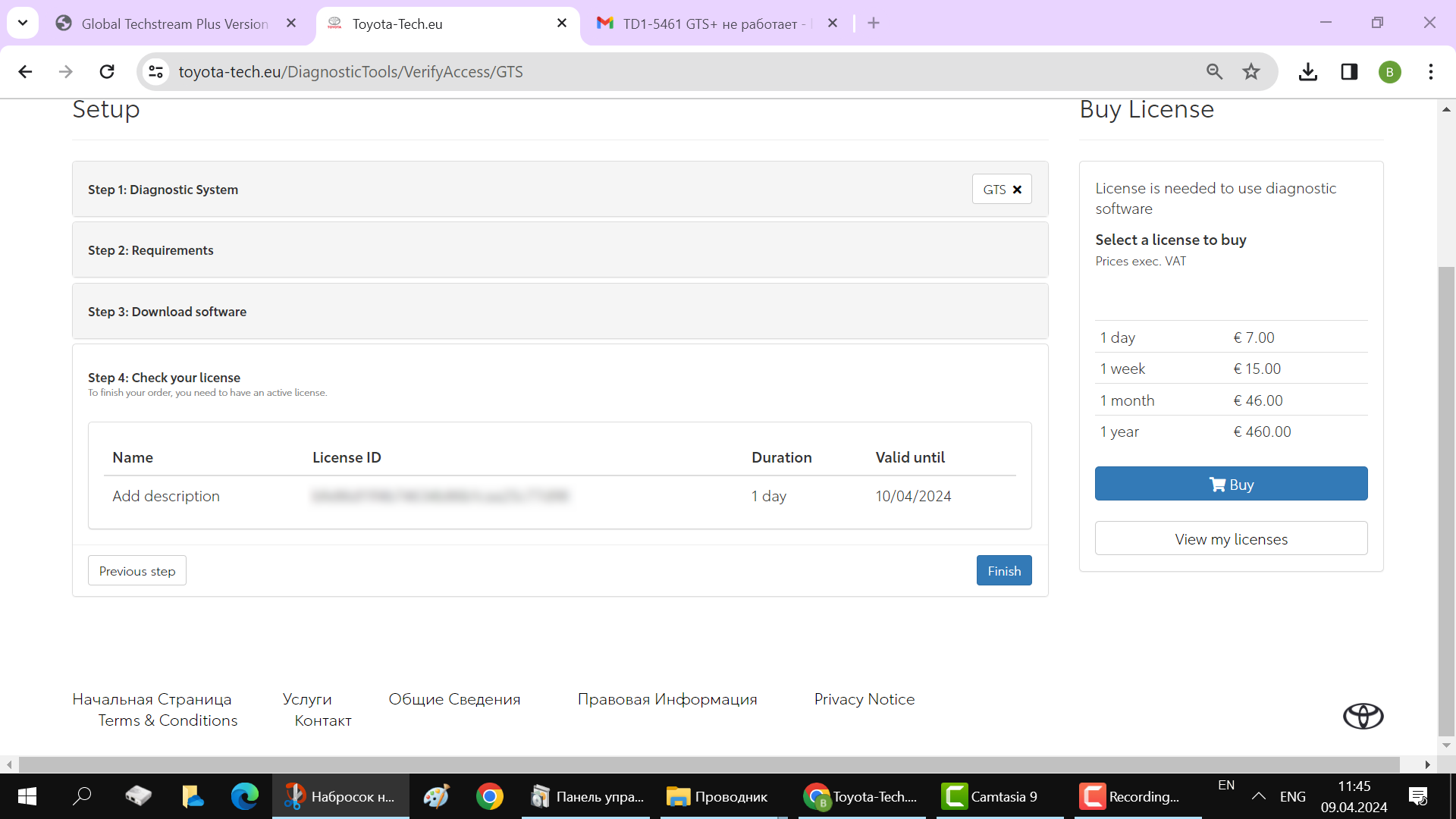Open Windows Start menu
The image size is (1456, 819).
click(27, 796)
